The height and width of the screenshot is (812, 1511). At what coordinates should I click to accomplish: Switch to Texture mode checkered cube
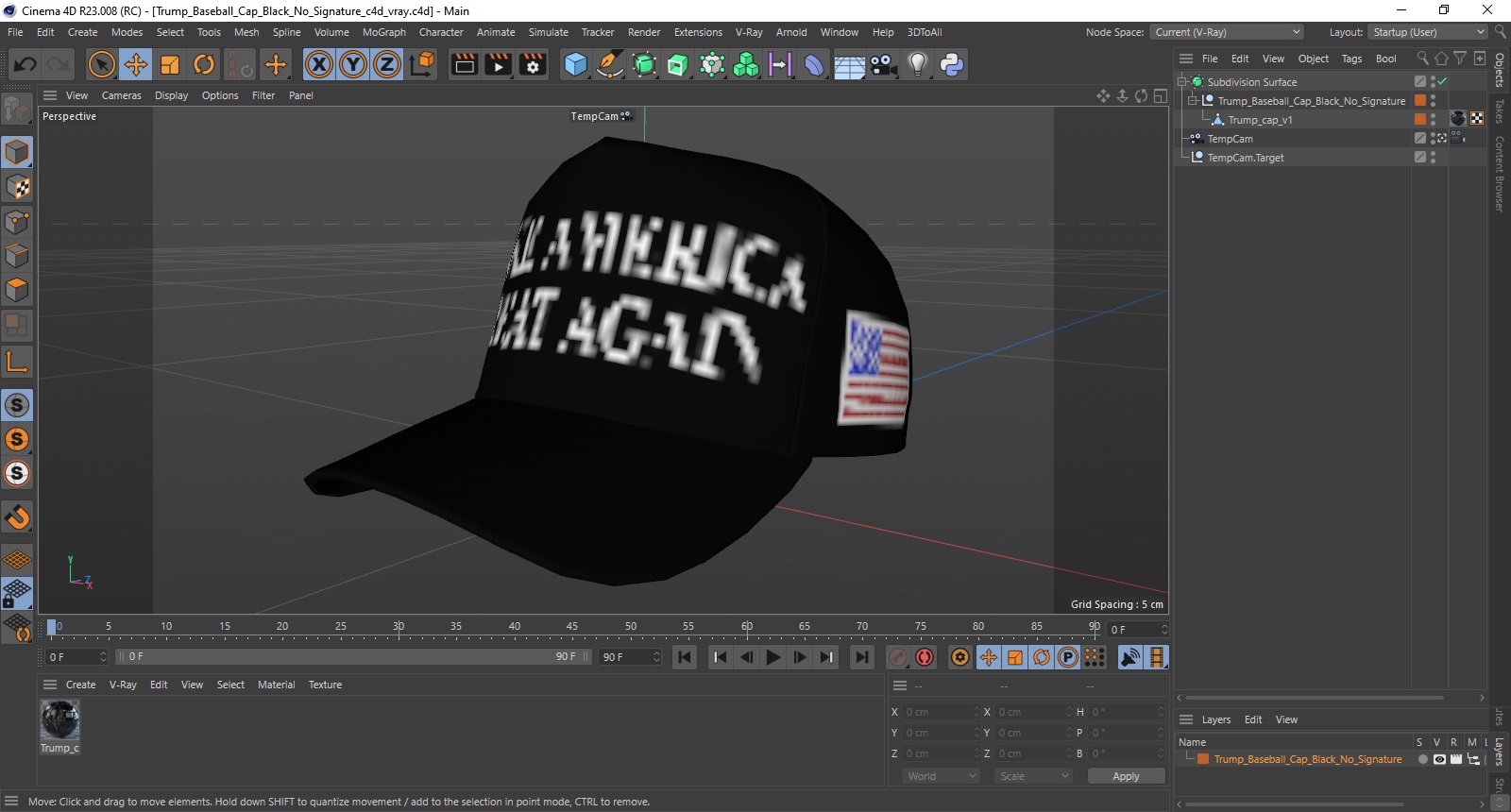17,187
